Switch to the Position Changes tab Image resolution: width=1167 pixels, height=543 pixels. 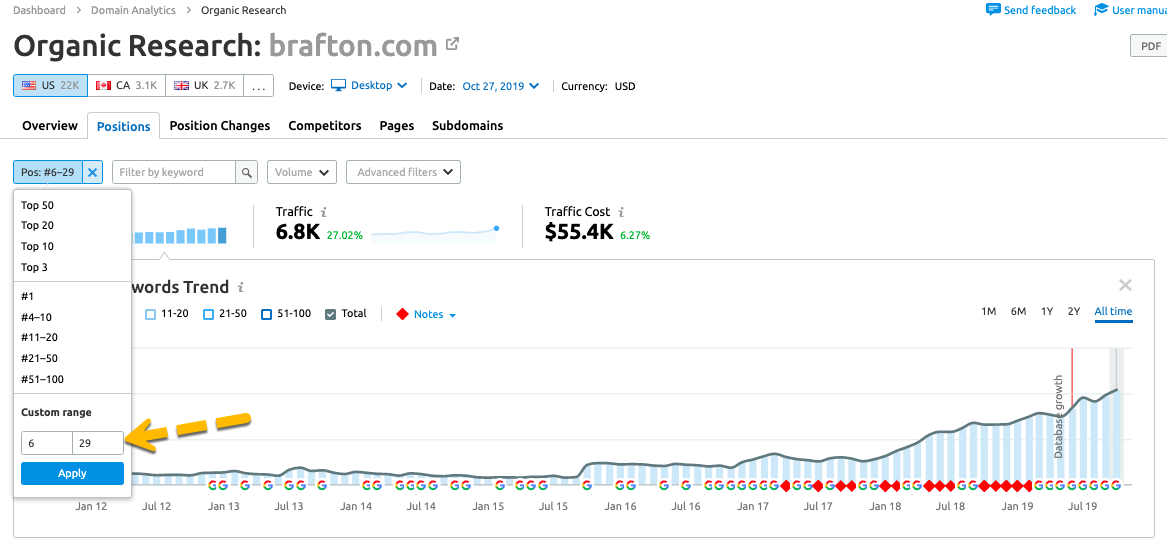(x=219, y=126)
